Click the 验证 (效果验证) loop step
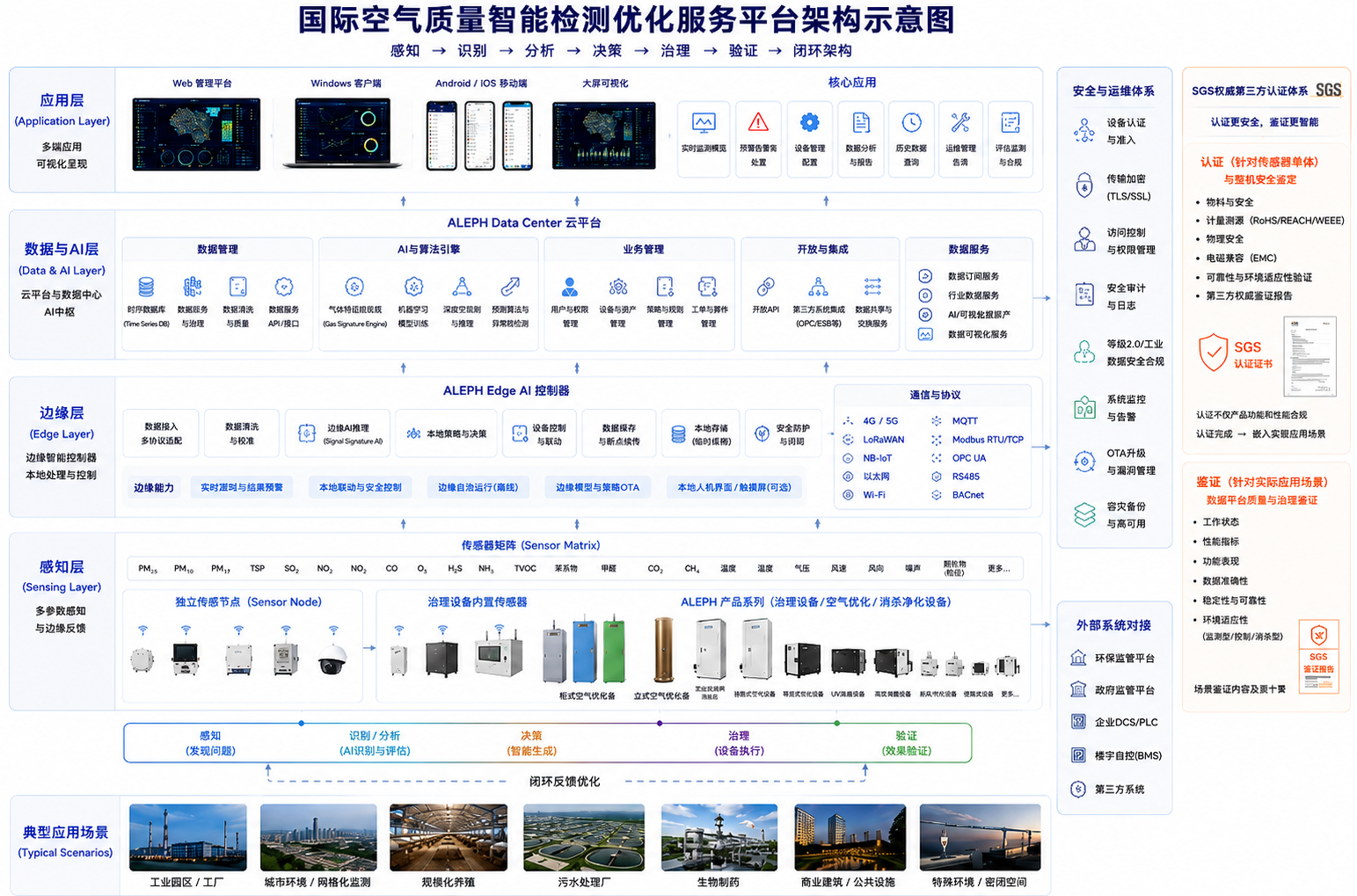The image size is (1357, 896). pyautogui.click(x=906, y=743)
